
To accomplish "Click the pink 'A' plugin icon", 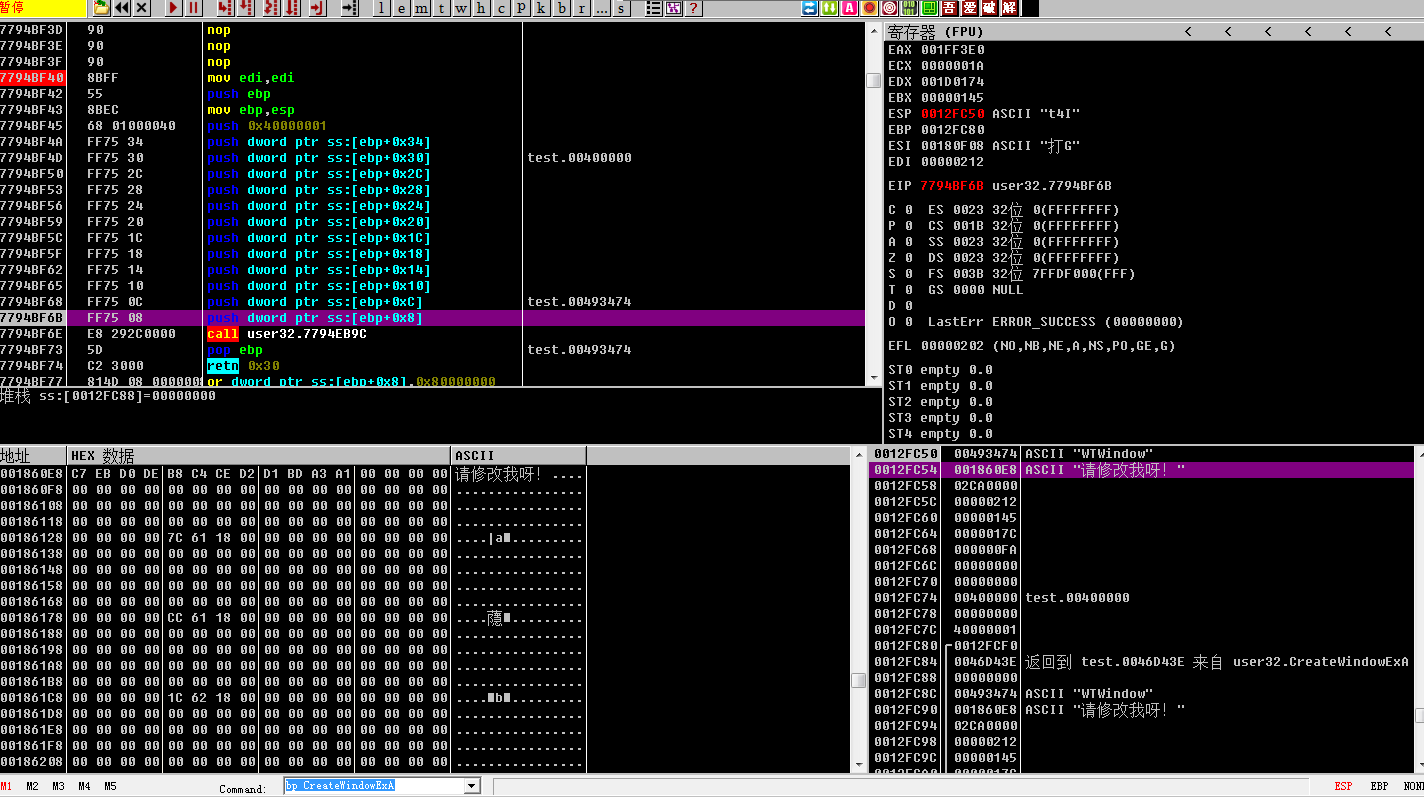I will click(x=849, y=8).
